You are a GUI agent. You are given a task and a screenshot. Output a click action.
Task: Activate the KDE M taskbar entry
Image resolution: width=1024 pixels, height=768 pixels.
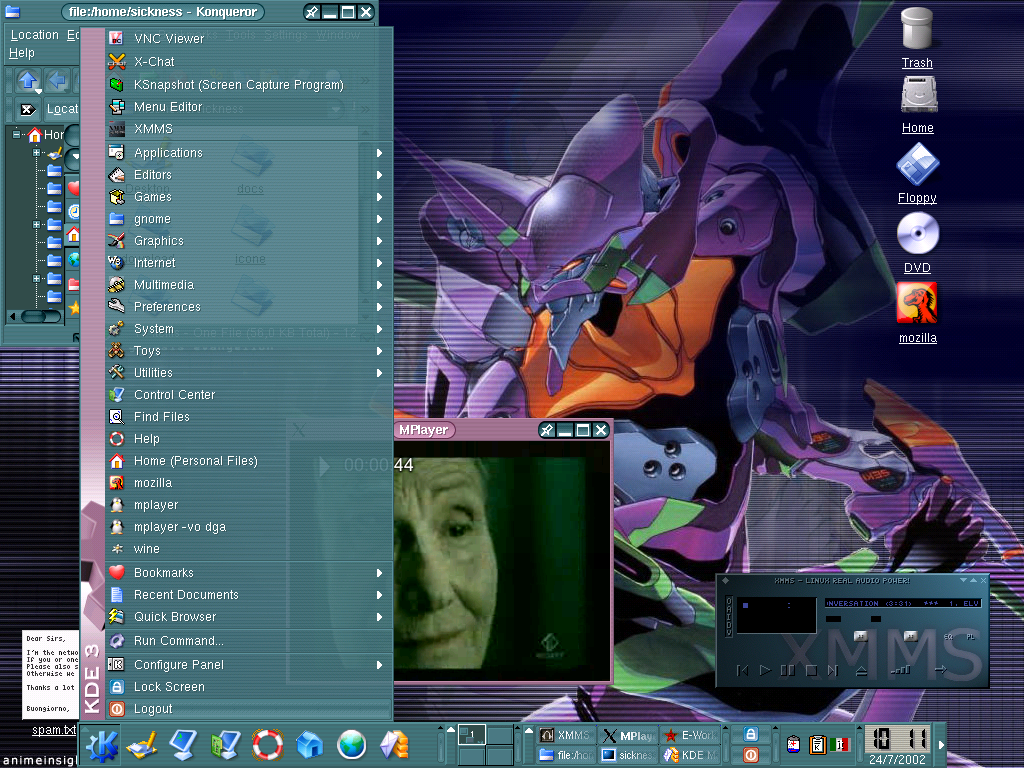691,755
